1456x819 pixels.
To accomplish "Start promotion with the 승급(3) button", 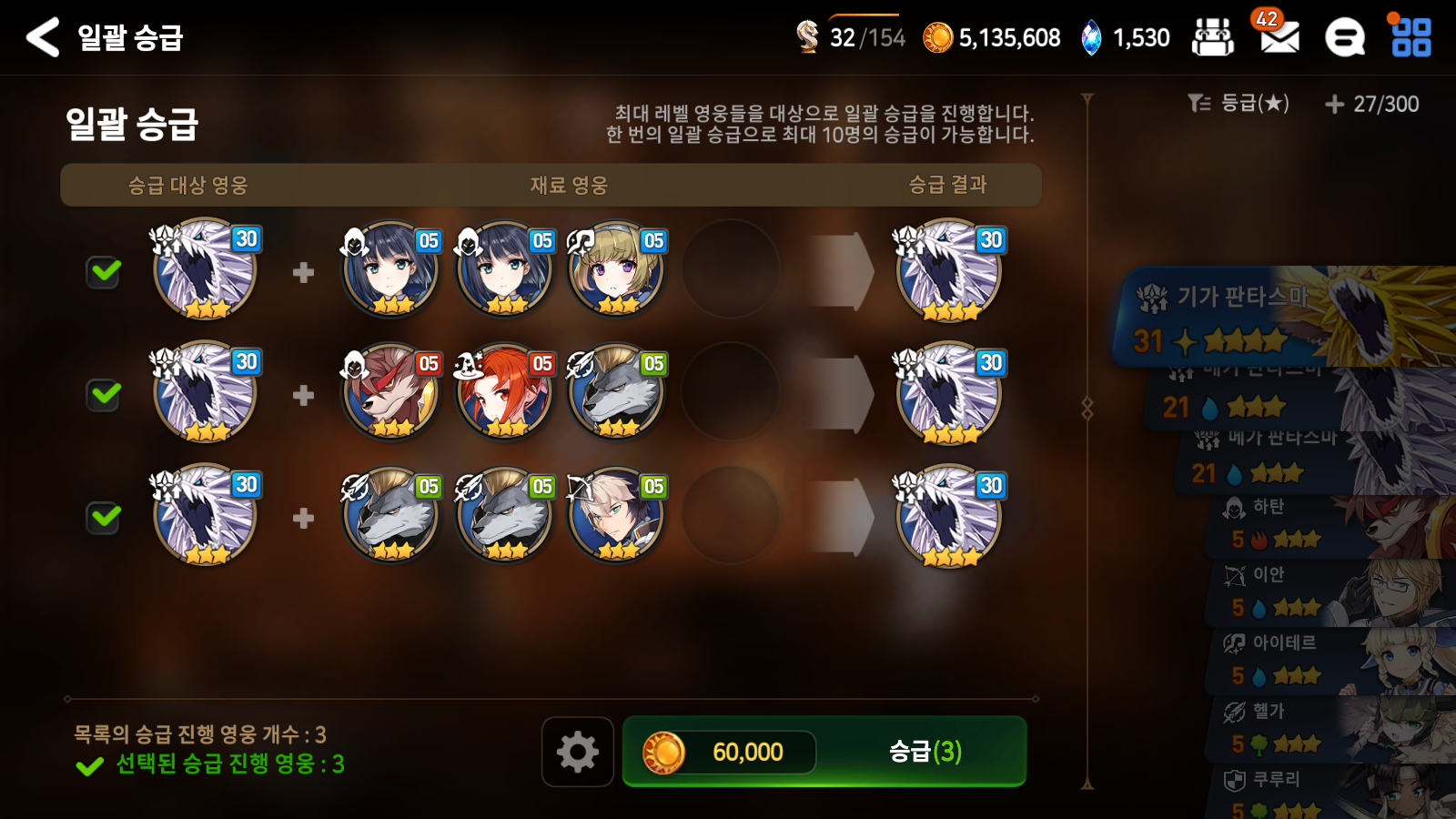I will point(824,752).
